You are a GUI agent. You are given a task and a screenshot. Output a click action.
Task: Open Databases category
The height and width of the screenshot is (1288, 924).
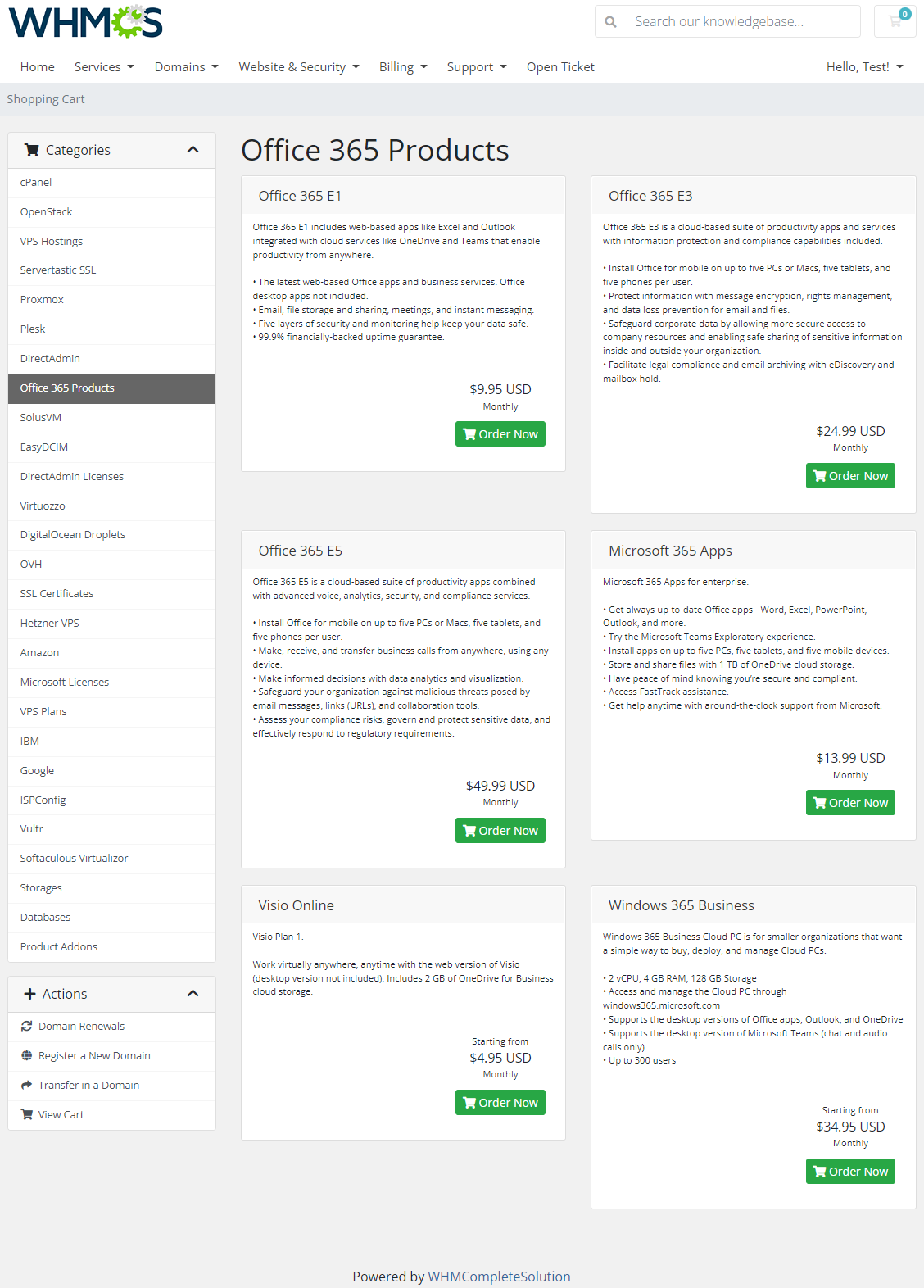point(112,918)
